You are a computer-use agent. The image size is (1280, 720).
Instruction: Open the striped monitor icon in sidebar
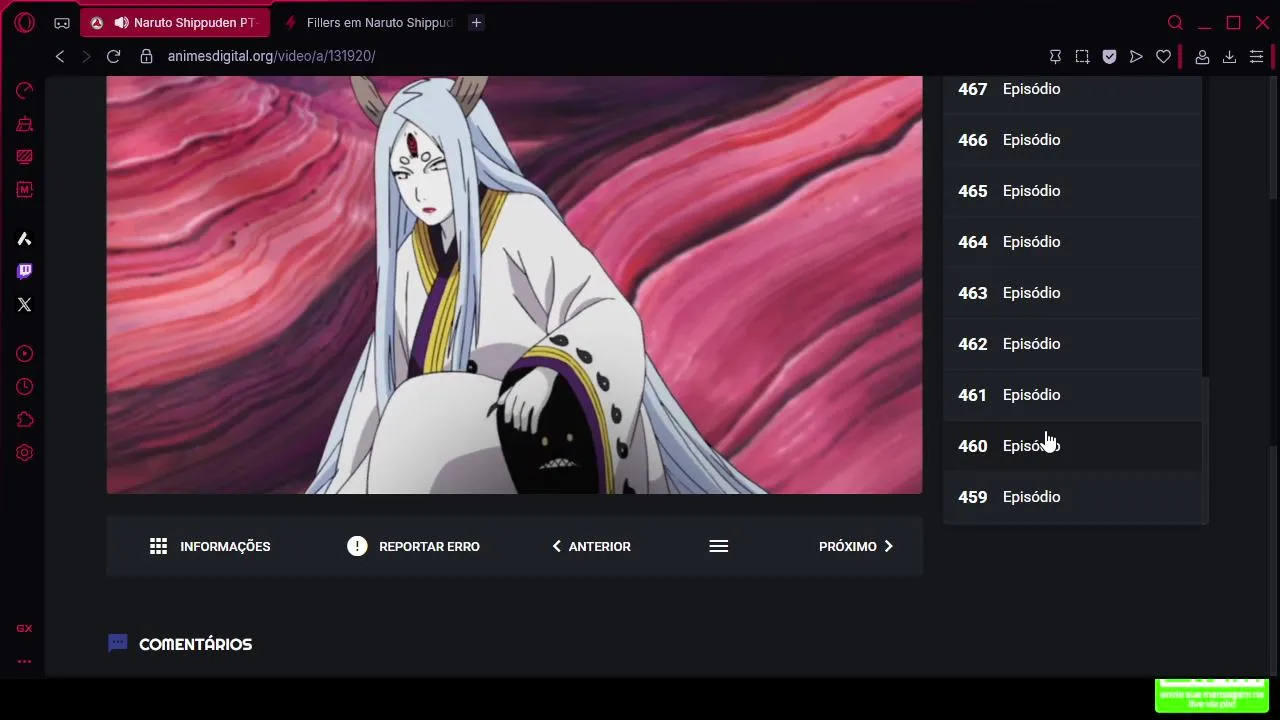coord(25,156)
